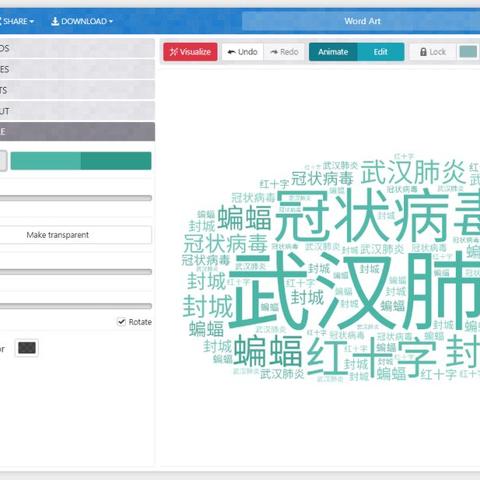Expand the panel ending in 'UT'
Screen dimensions: 480x480
77,111
